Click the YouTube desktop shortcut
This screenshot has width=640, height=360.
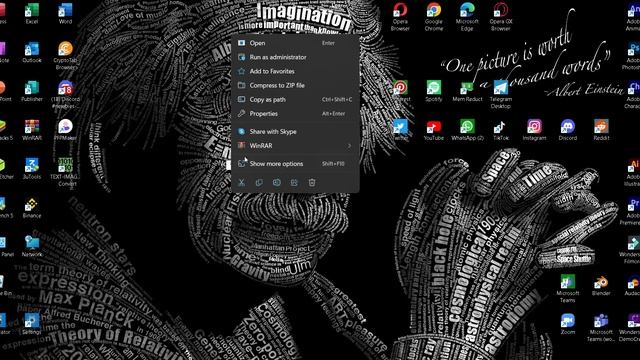tap(433, 130)
